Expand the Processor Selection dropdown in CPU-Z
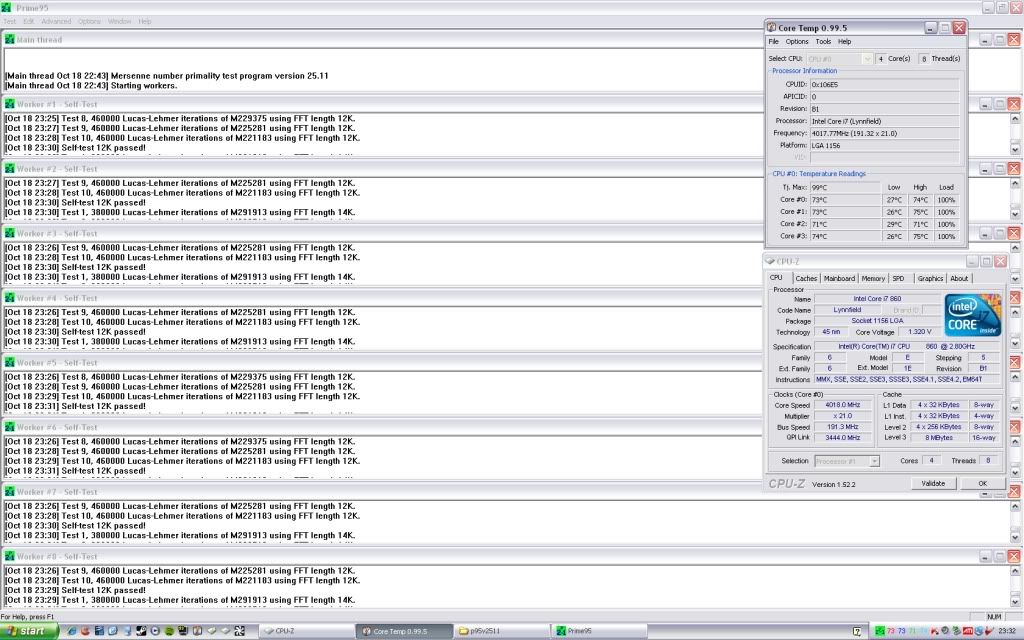1024x640 pixels. (x=873, y=461)
